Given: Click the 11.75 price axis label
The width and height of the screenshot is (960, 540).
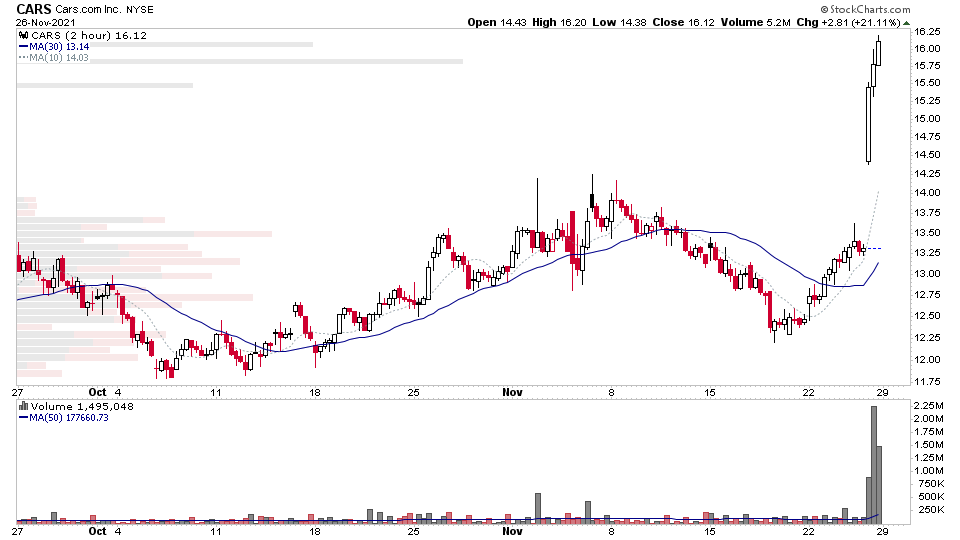Looking at the screenshot, I should (928, 382).
